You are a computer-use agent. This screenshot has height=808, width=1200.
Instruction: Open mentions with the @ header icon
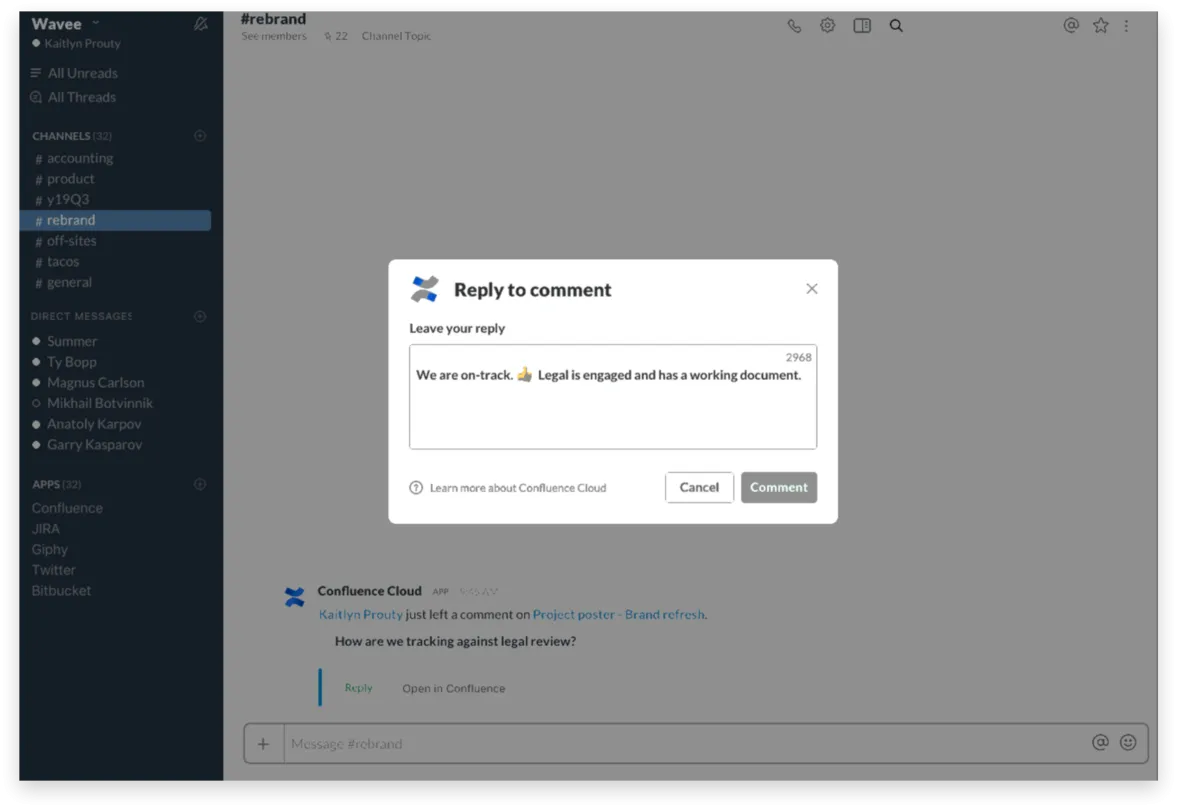point(1071,26)
